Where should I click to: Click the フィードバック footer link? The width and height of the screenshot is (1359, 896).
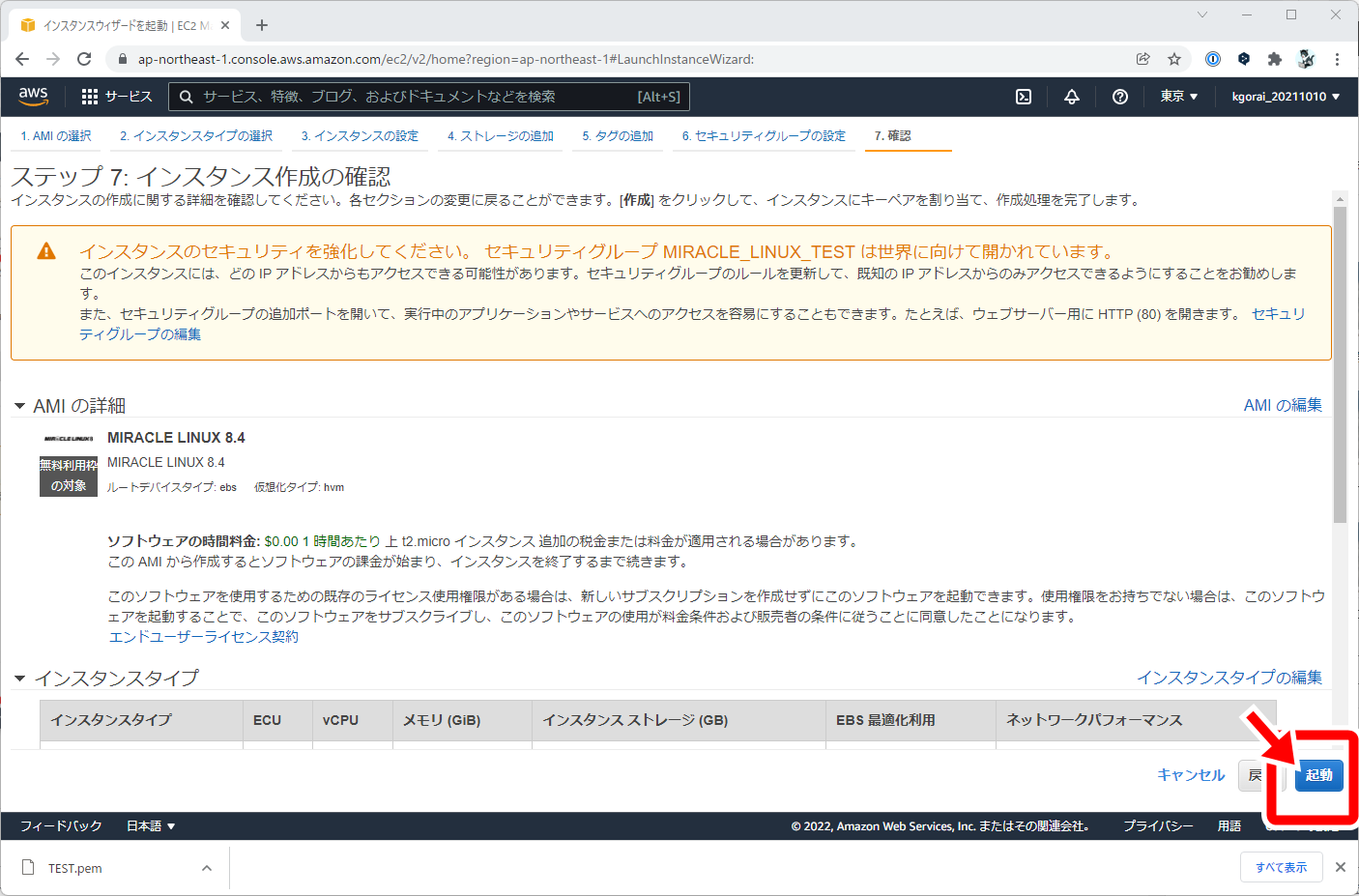(61, 825)
